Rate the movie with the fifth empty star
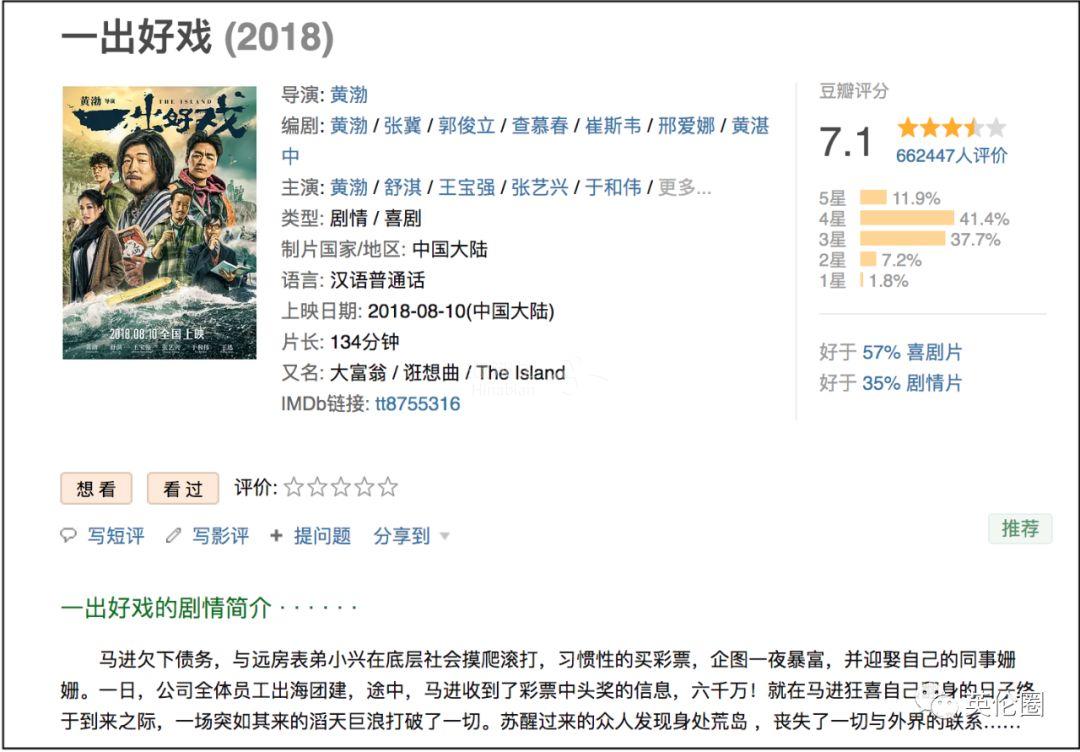The height and width of the screenshot is (752, 1080). tap(388, 488)
